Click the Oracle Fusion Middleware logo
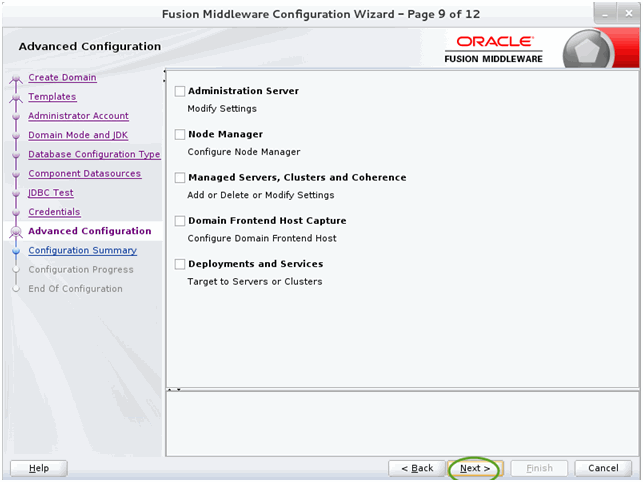This screenshot has width=643, height=482. click(x=493, y=50)
